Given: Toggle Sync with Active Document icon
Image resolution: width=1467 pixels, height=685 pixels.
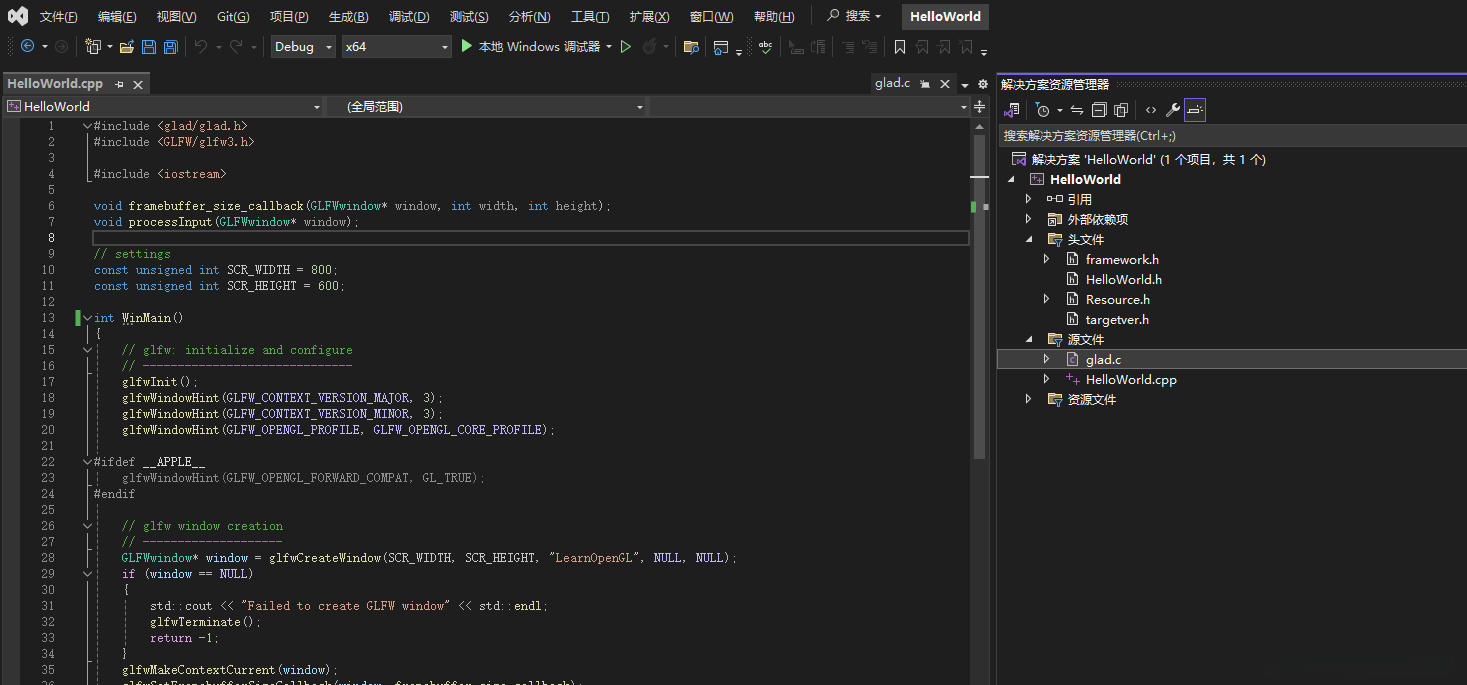Looking at the screenshot, I should [1077, 110].
